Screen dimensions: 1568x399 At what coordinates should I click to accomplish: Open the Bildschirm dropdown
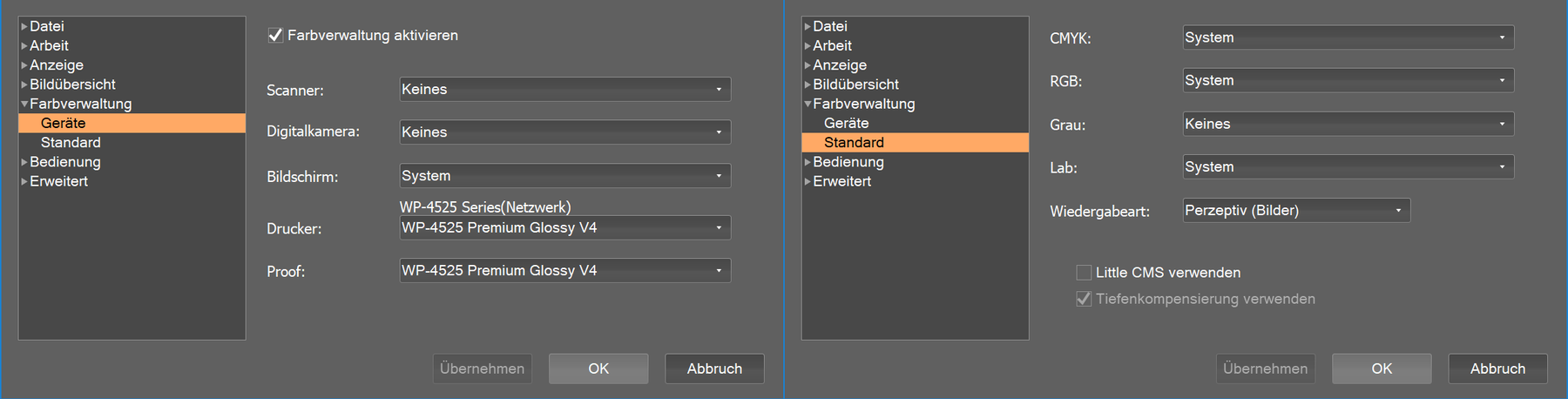tap(564, 176)
